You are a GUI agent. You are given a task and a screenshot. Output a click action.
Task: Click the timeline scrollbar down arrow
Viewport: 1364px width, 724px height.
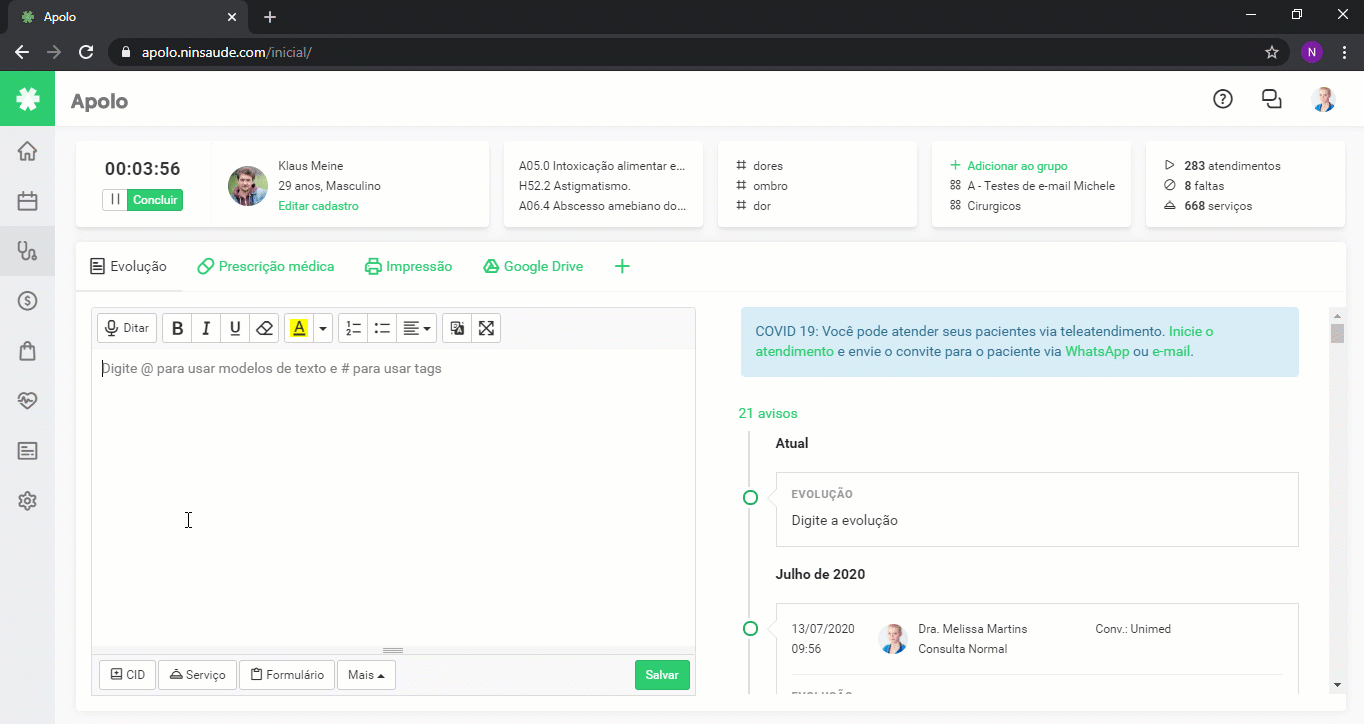point(1337,684)
